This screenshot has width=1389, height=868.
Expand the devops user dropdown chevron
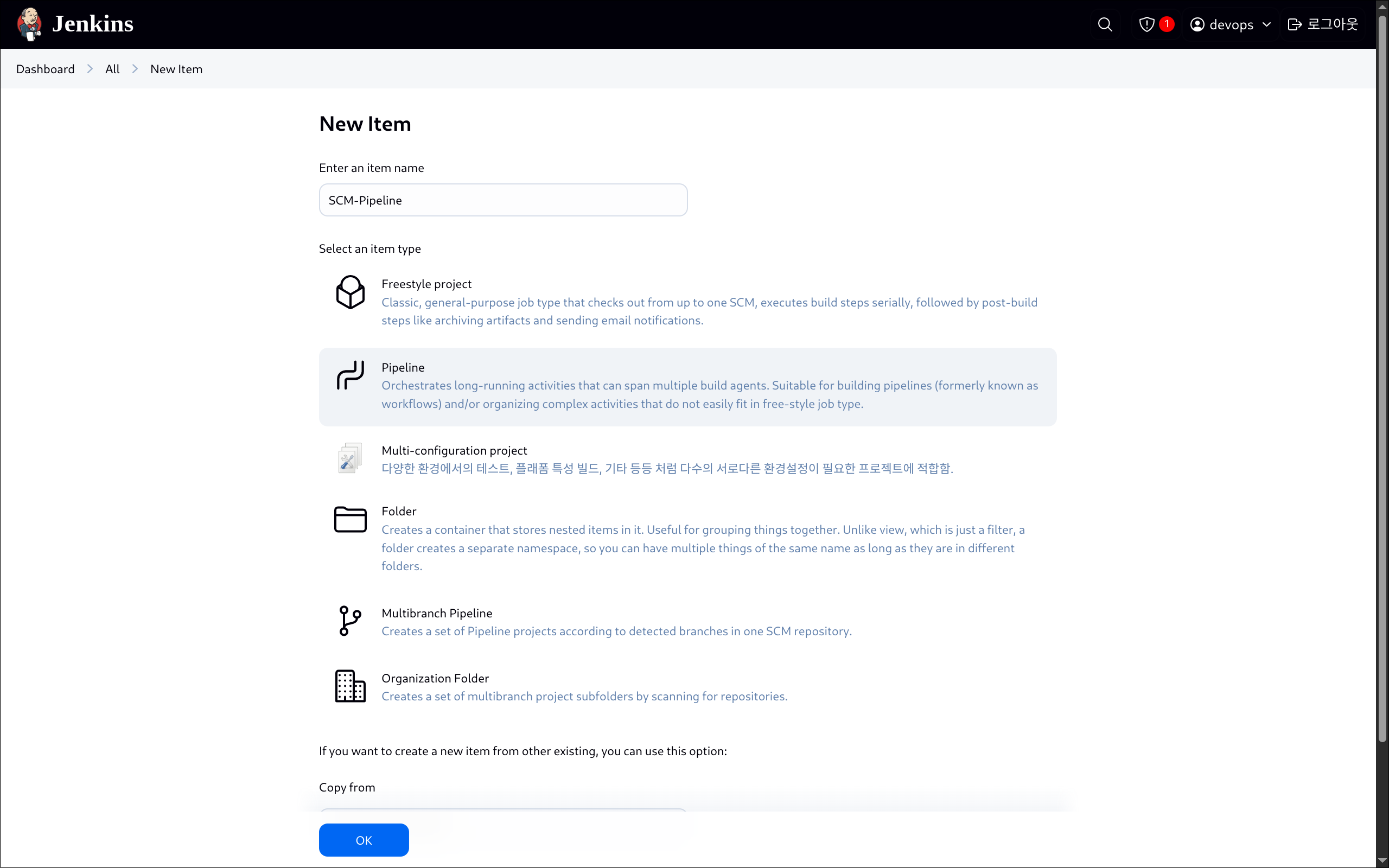pyautogui.click(x=1267, y=25)
